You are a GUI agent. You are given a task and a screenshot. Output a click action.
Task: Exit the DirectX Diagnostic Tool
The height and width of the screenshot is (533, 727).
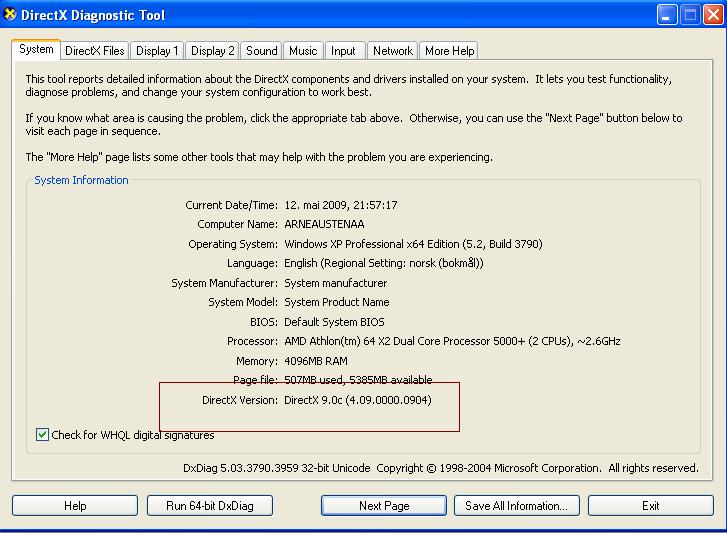coord(650,506)
